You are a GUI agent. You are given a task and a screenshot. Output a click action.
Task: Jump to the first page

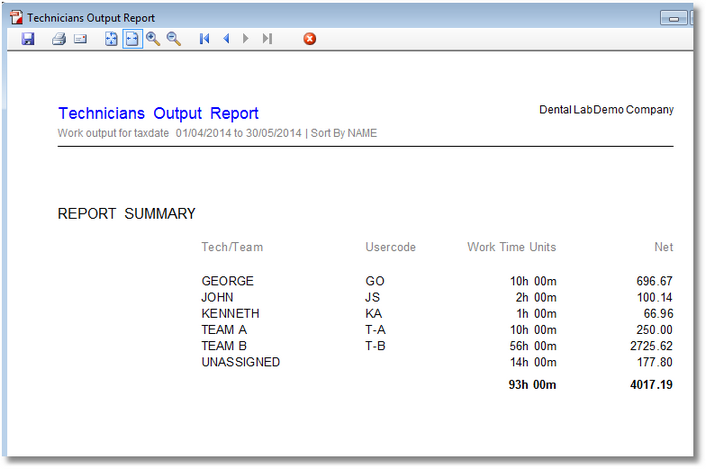click(x=205, y=39)
